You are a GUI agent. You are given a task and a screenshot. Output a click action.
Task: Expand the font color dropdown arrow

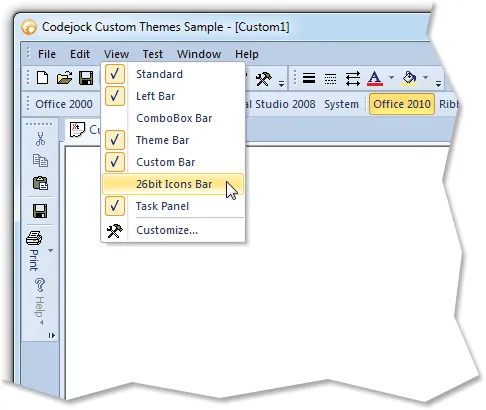click(x=391, y=78)
